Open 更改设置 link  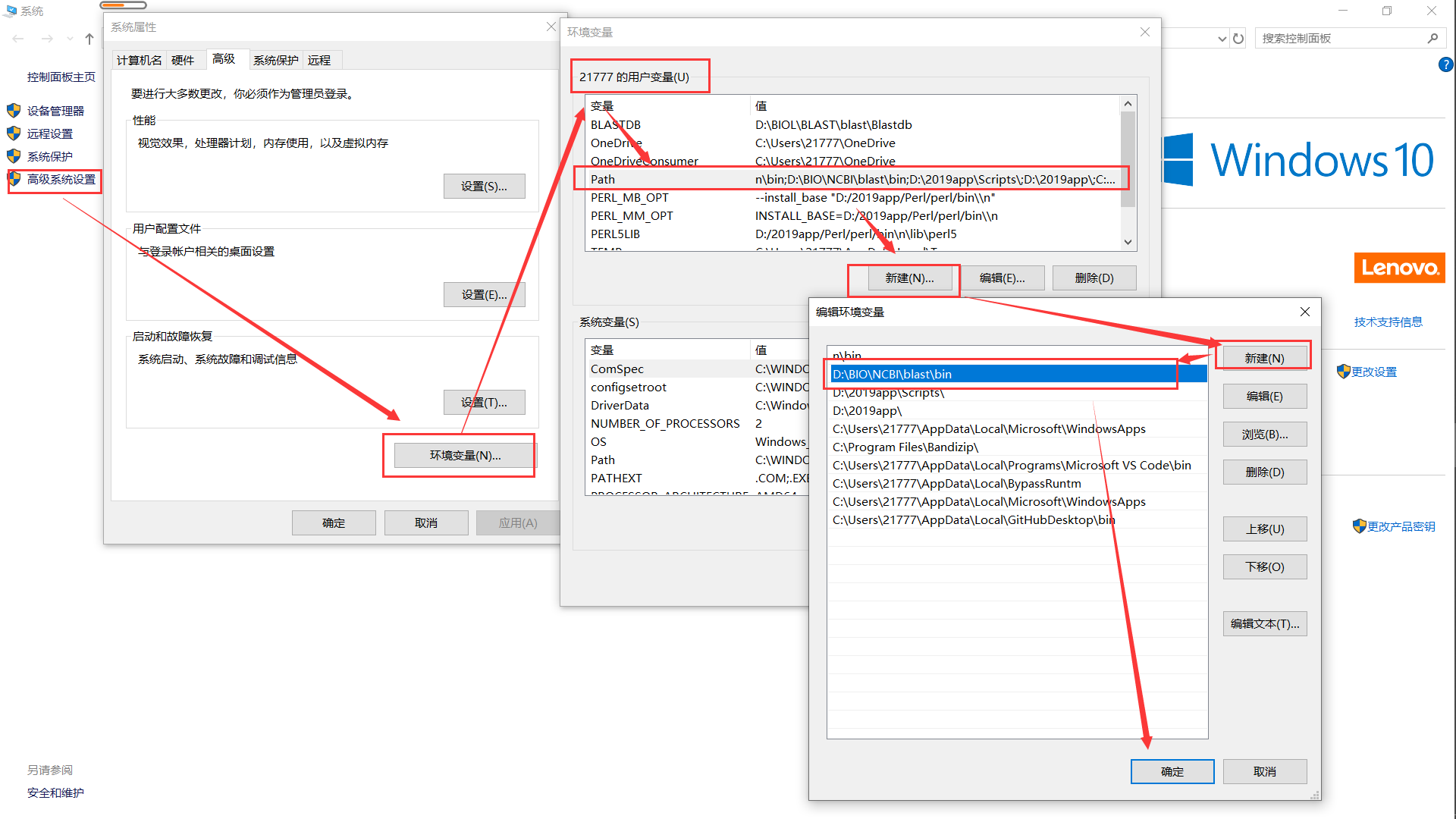coord(1373,372)
